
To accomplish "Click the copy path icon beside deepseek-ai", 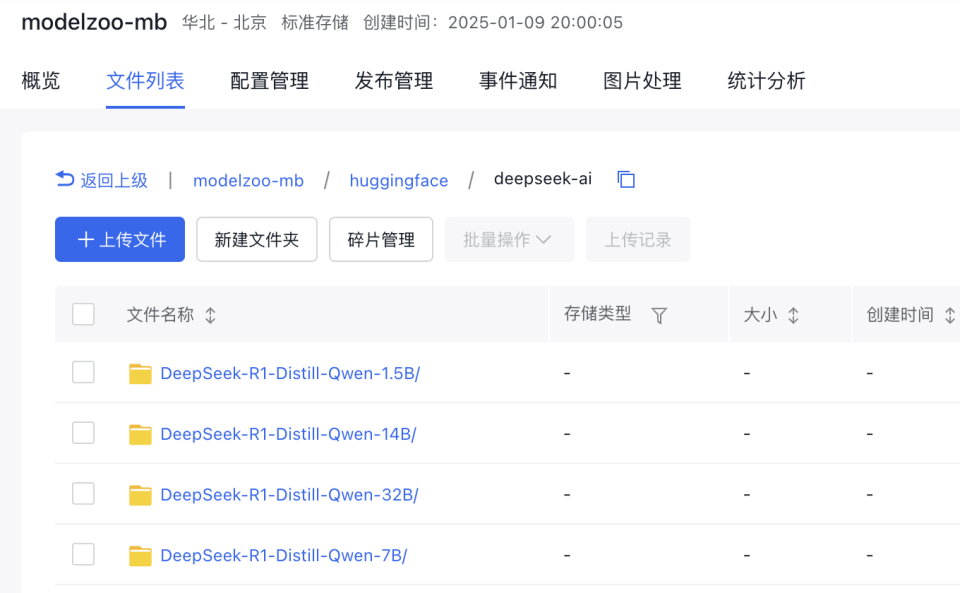I will [x=626, y=180].
